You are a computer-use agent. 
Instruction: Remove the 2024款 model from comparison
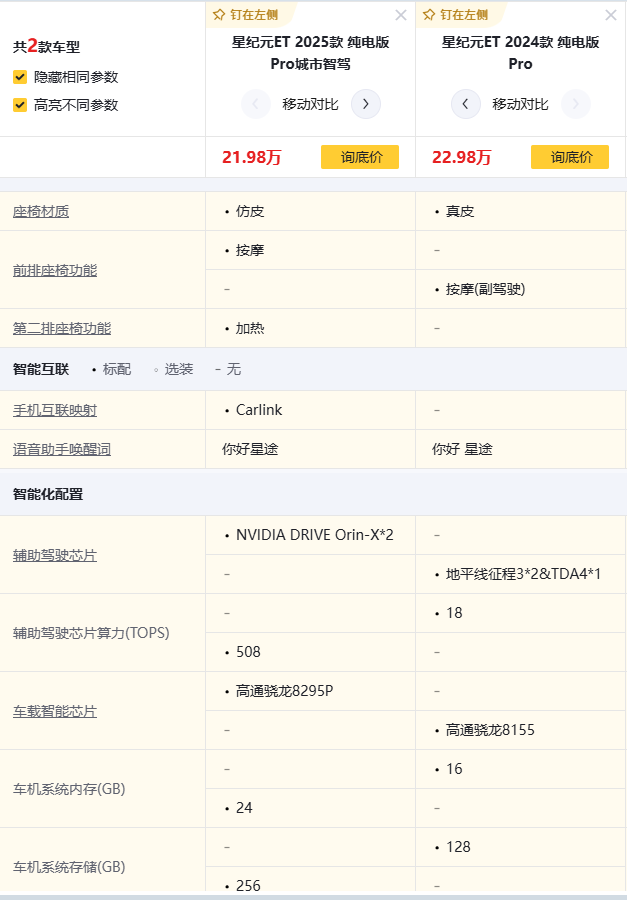coord(611,15)
